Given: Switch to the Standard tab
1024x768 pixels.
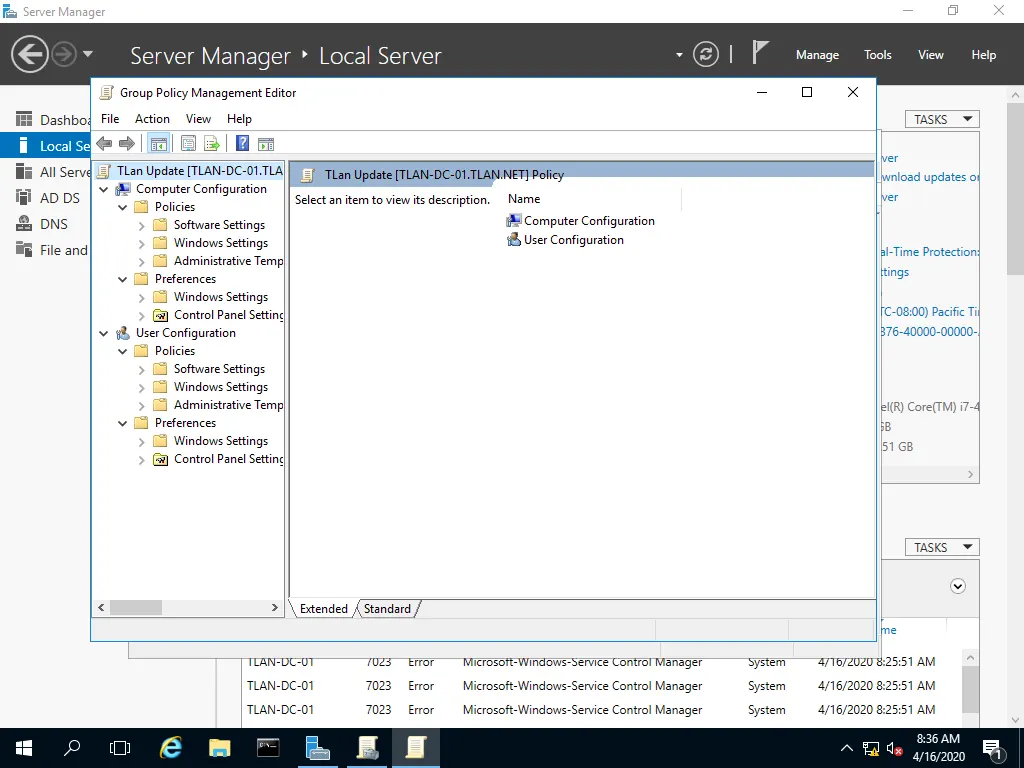Looking at the screenshot, I should coord(387,609).
